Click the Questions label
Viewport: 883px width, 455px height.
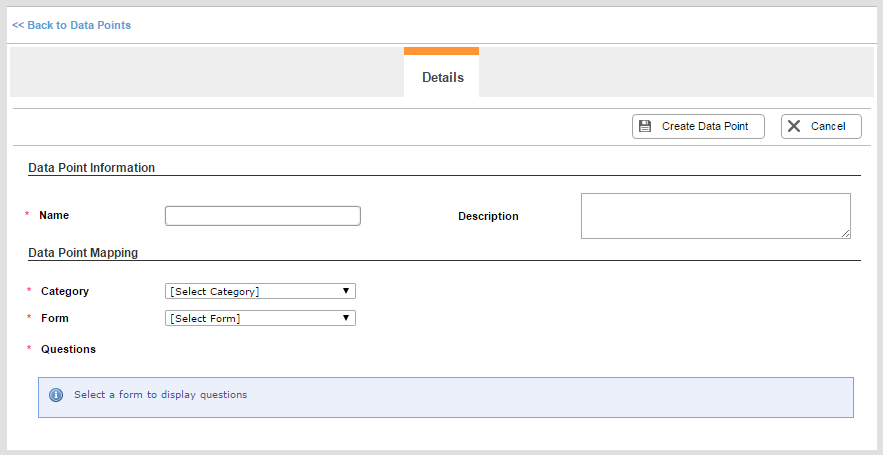[x=68, y=349]
